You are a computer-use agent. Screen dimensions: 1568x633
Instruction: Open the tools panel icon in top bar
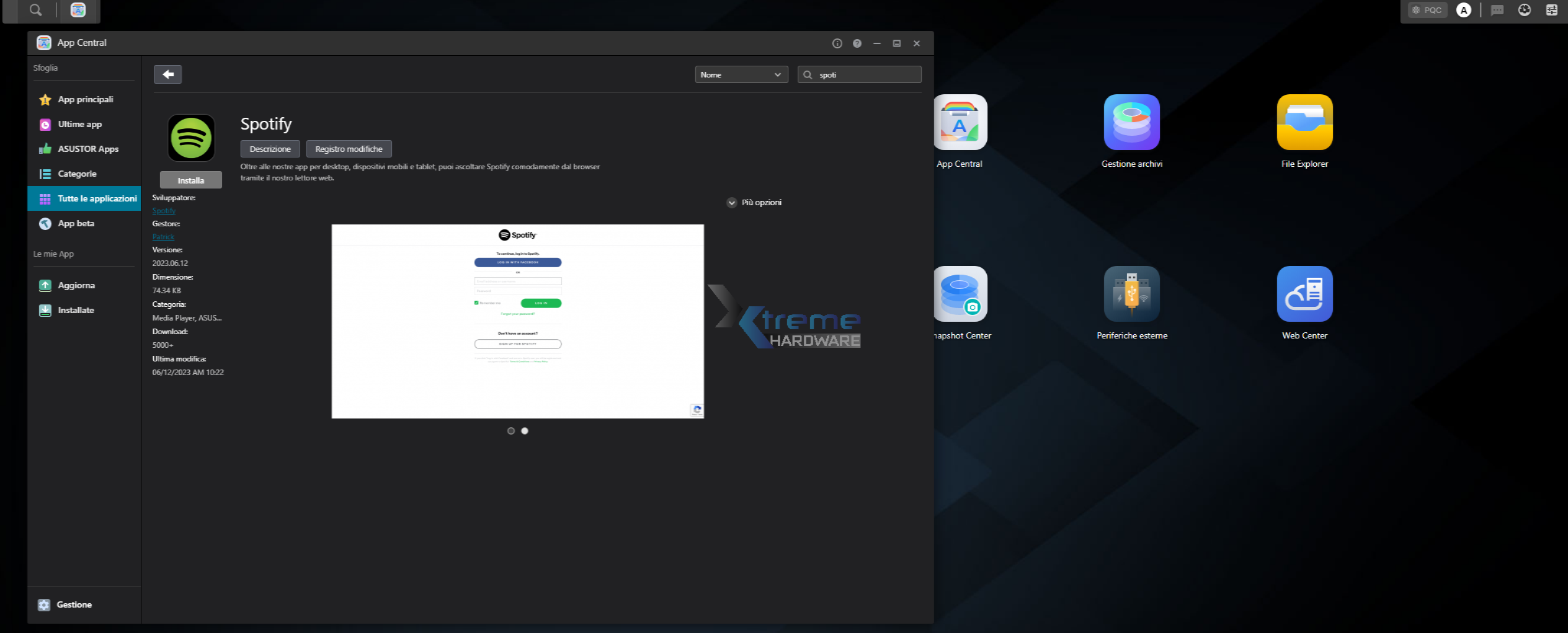(x=1552, y=10)
